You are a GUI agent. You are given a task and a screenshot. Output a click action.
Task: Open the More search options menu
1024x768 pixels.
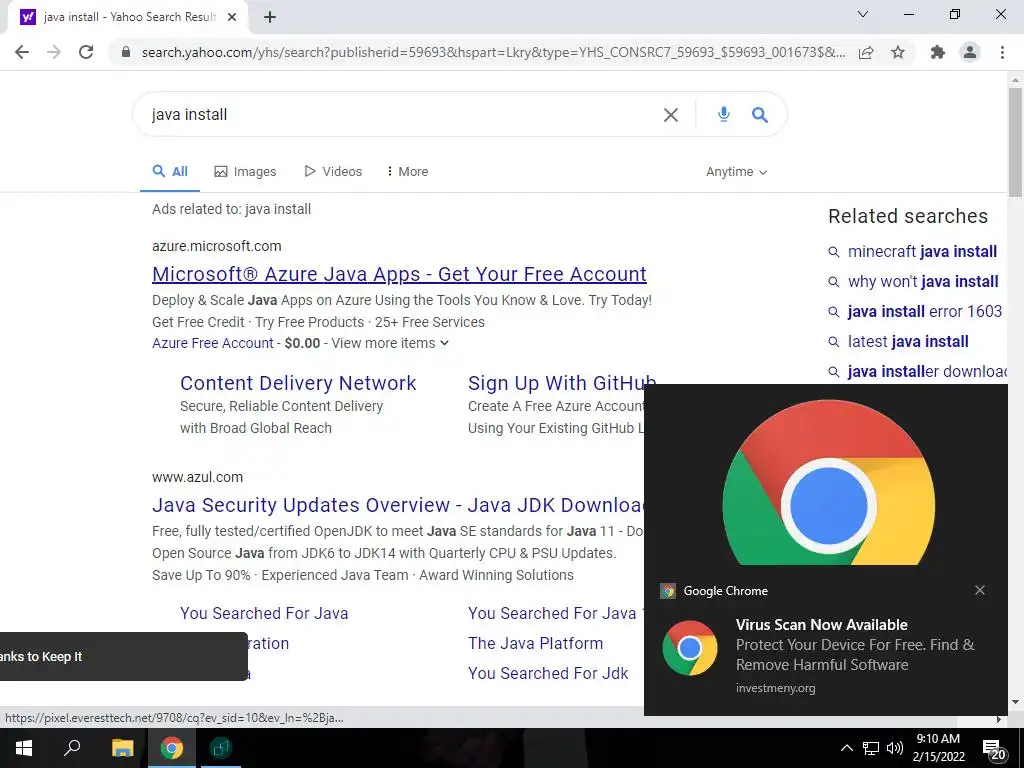[408, 172]
